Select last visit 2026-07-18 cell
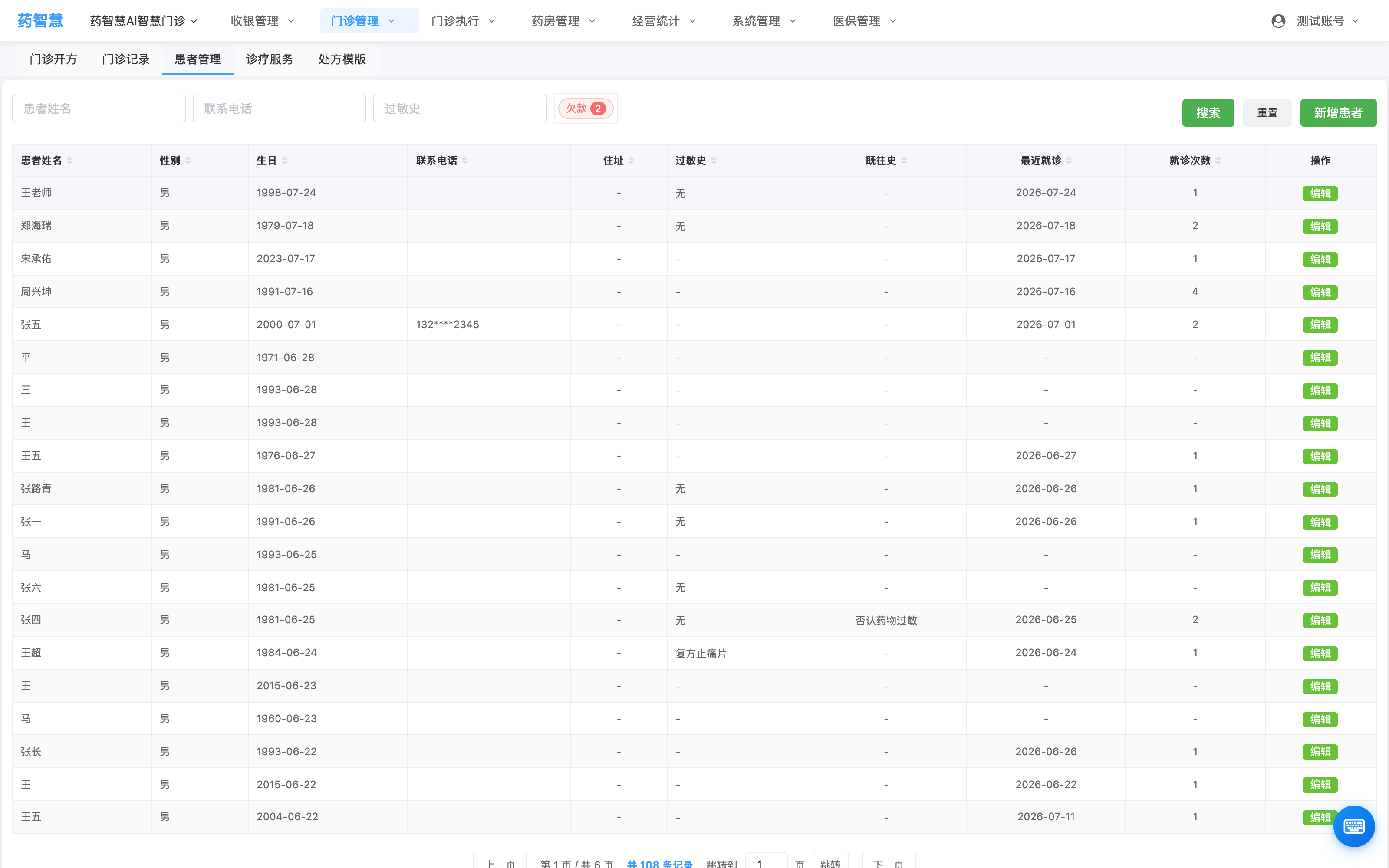This screenshot has width=1389, height=868. 1046,226
